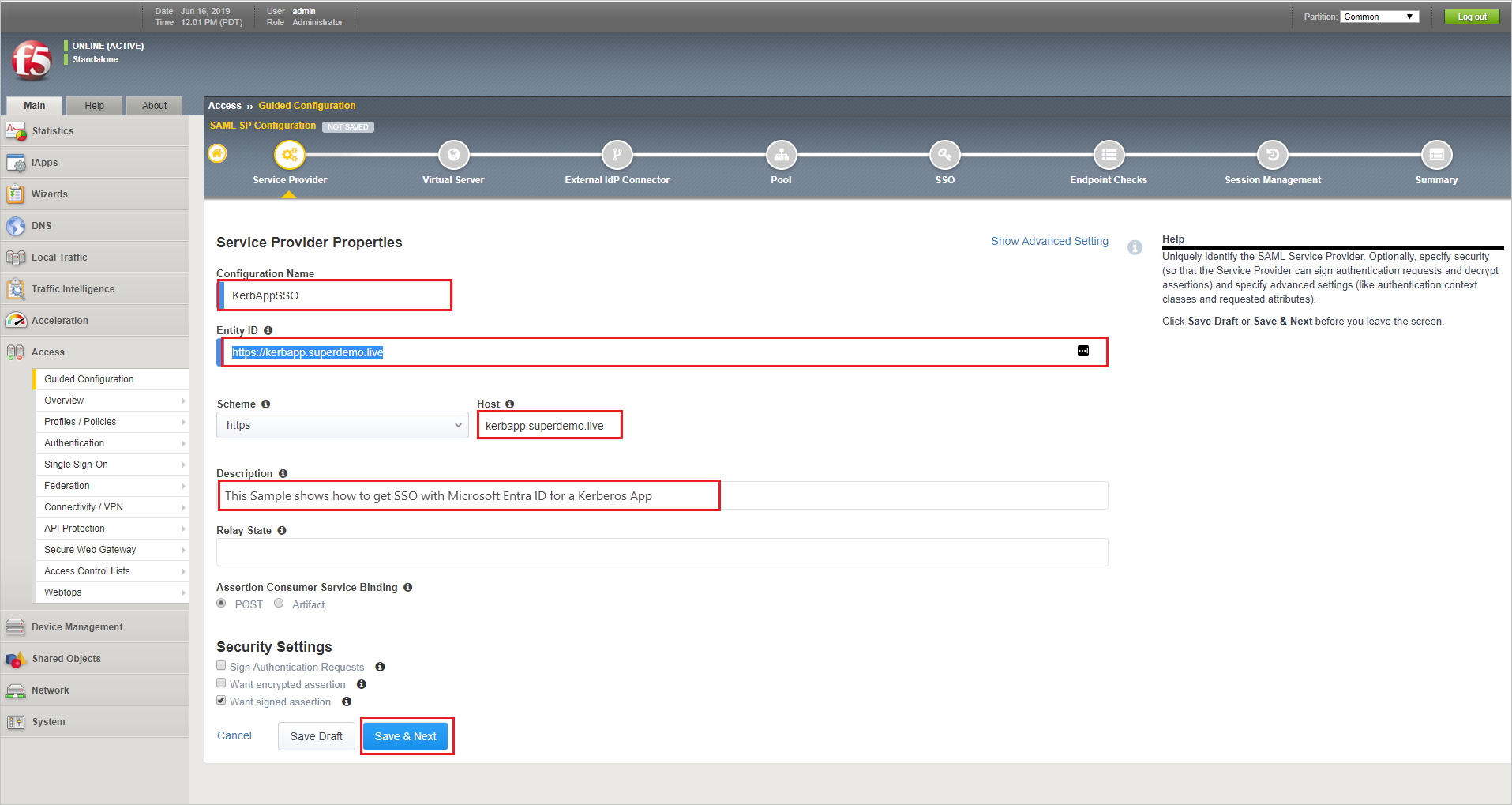Click the DNS globe icon
The image size is (1512, 805).
coord(16,226)
